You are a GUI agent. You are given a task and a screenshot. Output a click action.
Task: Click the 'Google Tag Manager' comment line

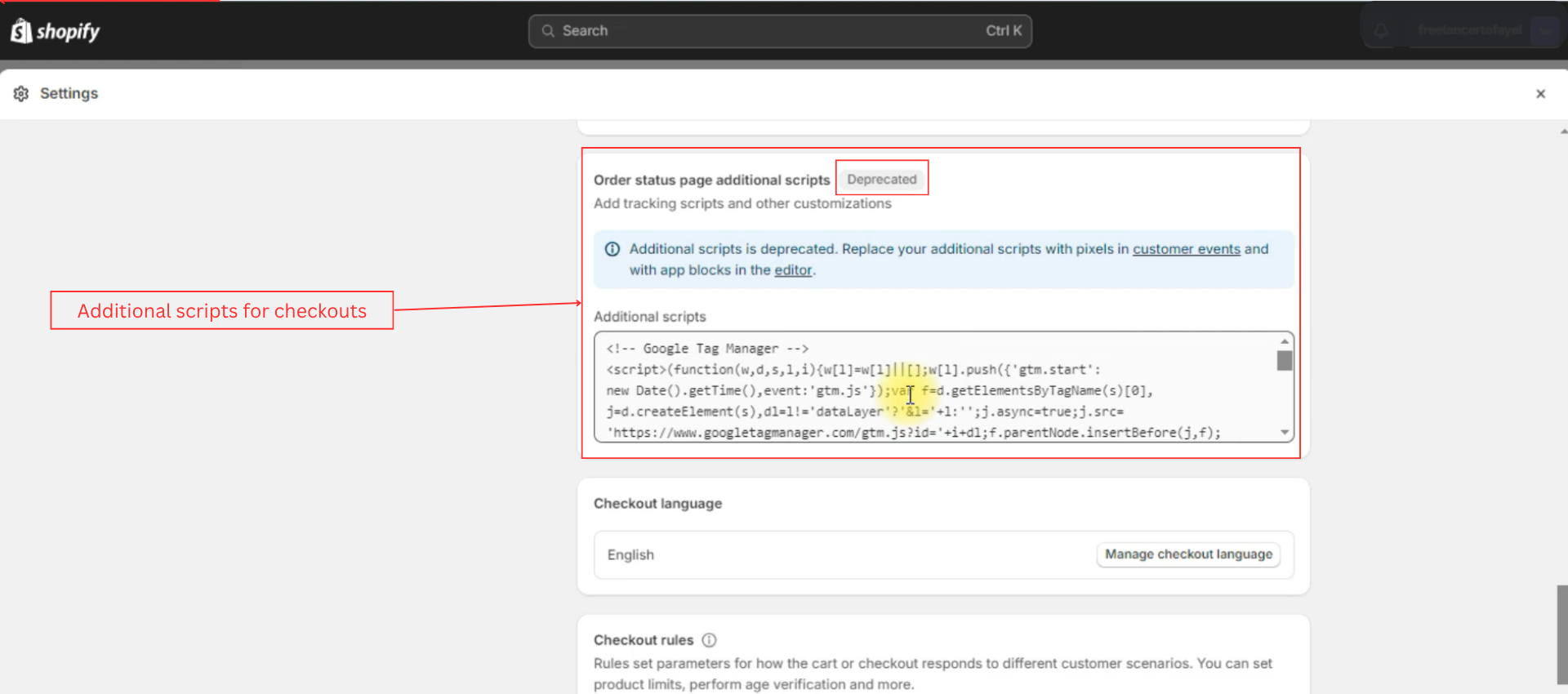click(707, 349)
